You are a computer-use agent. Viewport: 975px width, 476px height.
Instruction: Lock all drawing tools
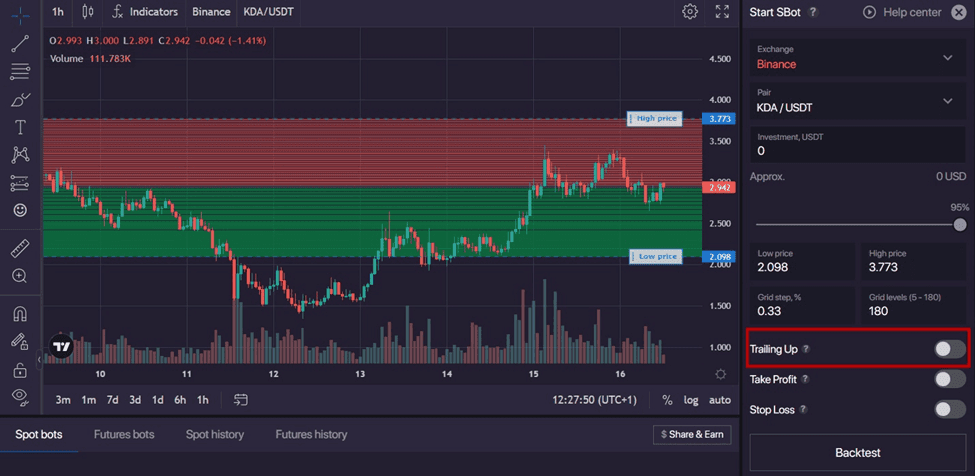[x=20, y=370]
